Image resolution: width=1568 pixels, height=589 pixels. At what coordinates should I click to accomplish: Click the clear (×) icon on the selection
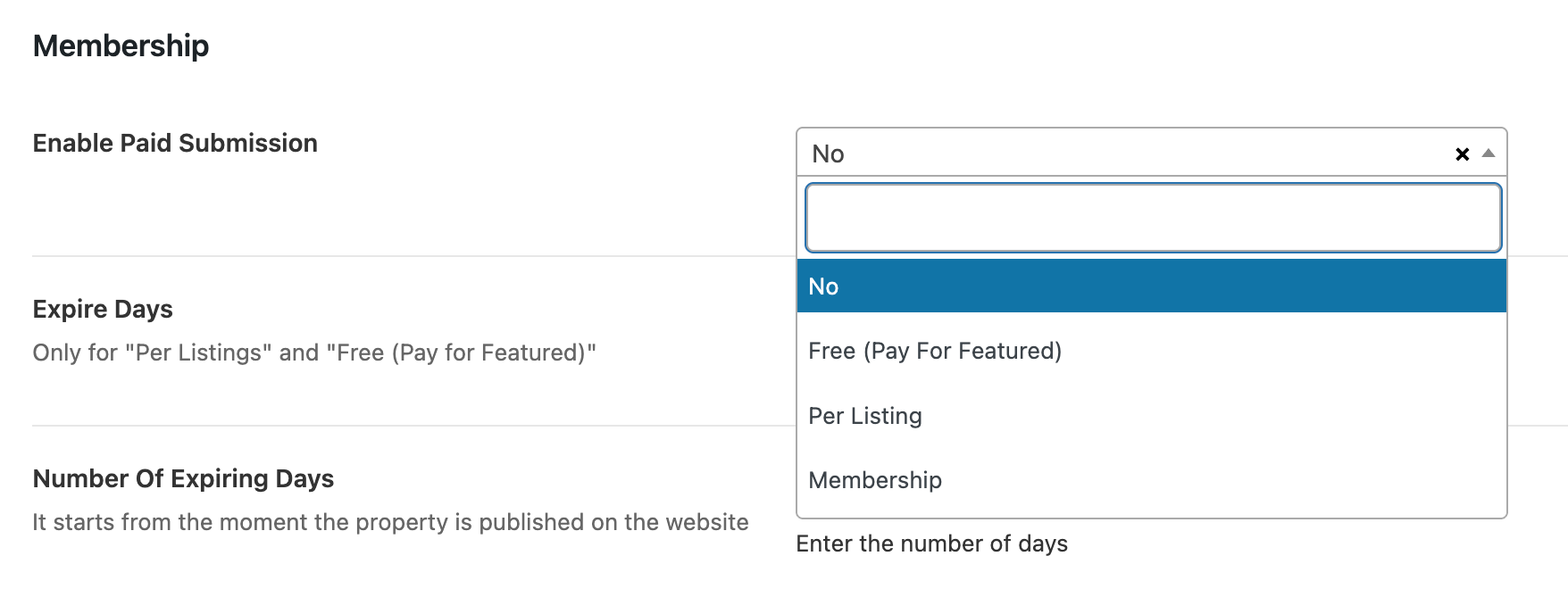[1462, 153]
